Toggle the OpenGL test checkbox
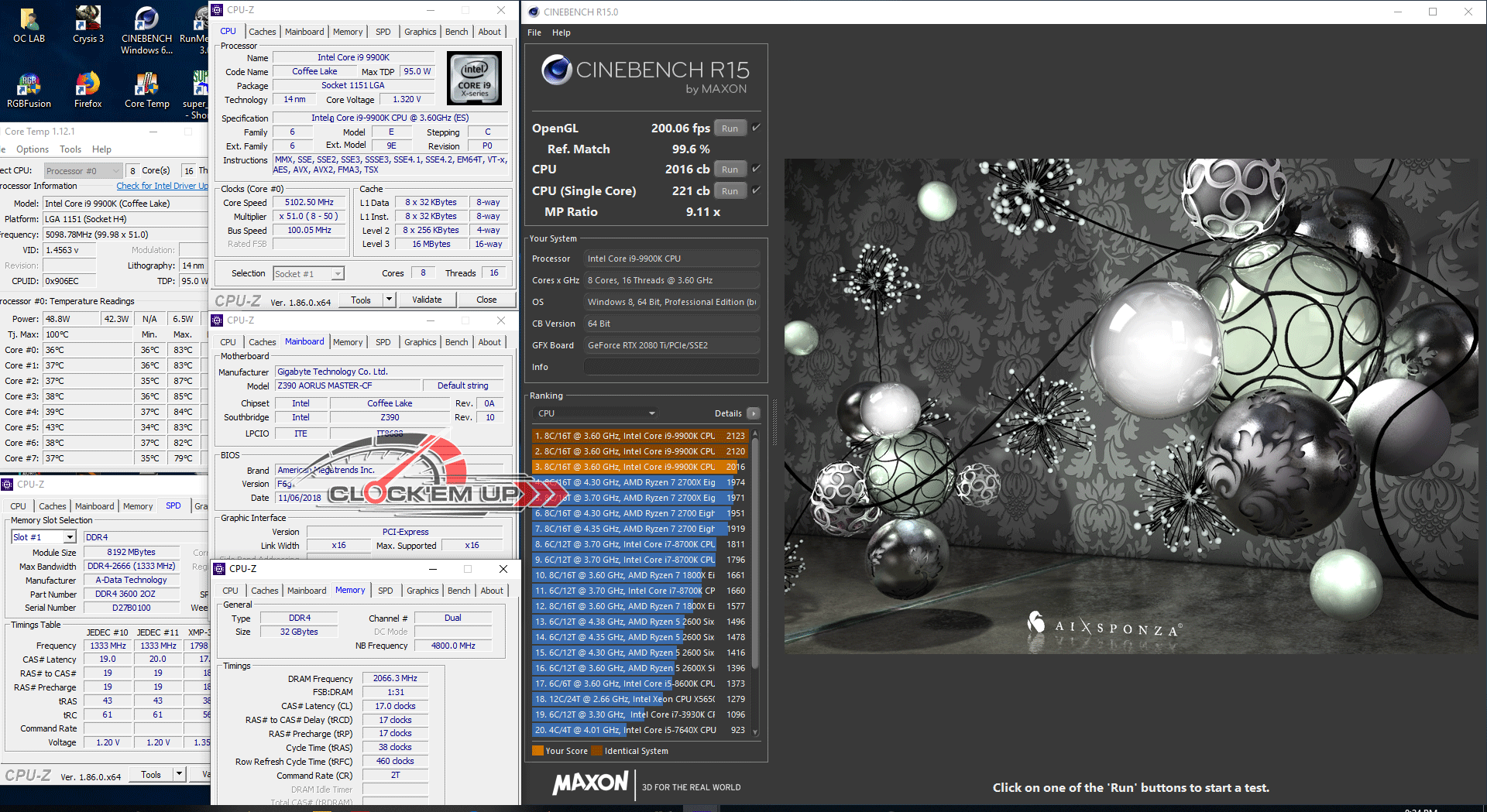This screenshot has width=1487, height=812. [x=756, y=128]
